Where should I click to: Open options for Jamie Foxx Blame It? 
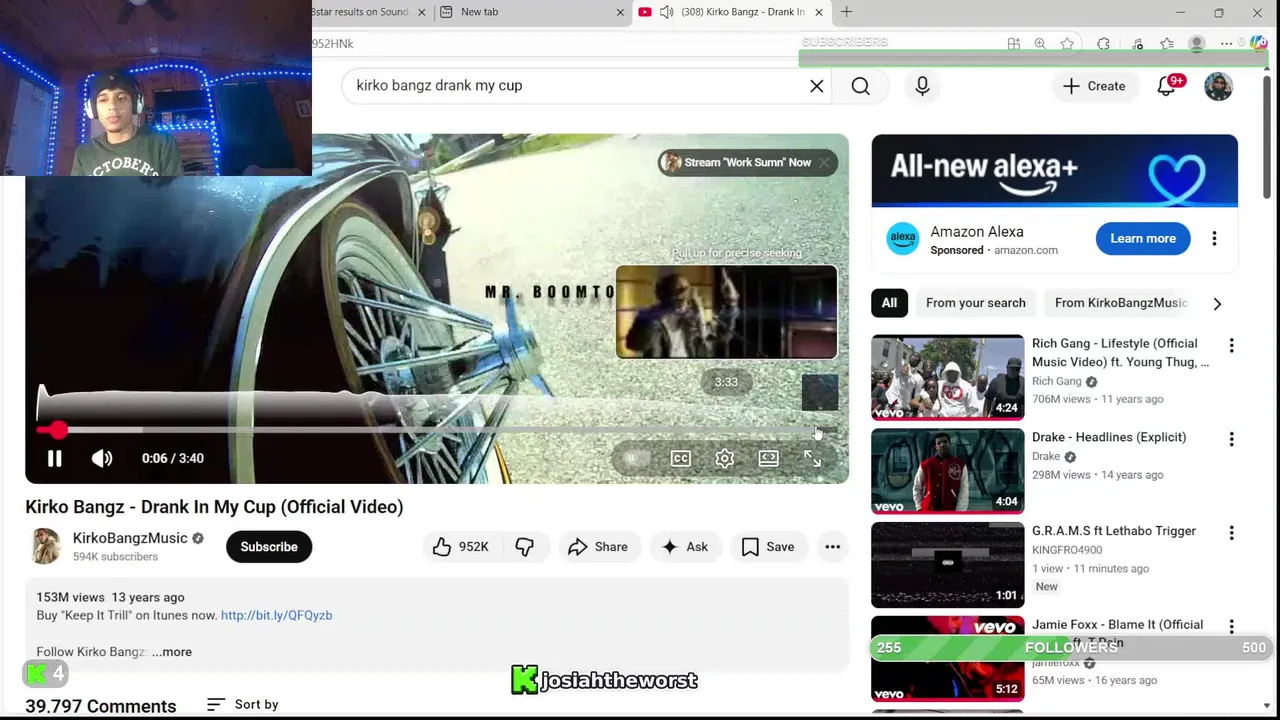click(1231, 627)
